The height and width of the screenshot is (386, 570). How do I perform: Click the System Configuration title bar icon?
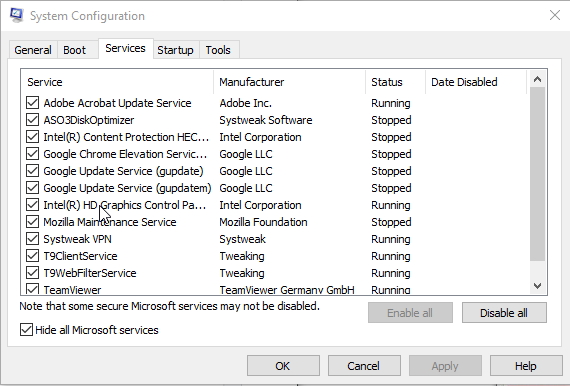pyautogui.click(x=17, y=15)
